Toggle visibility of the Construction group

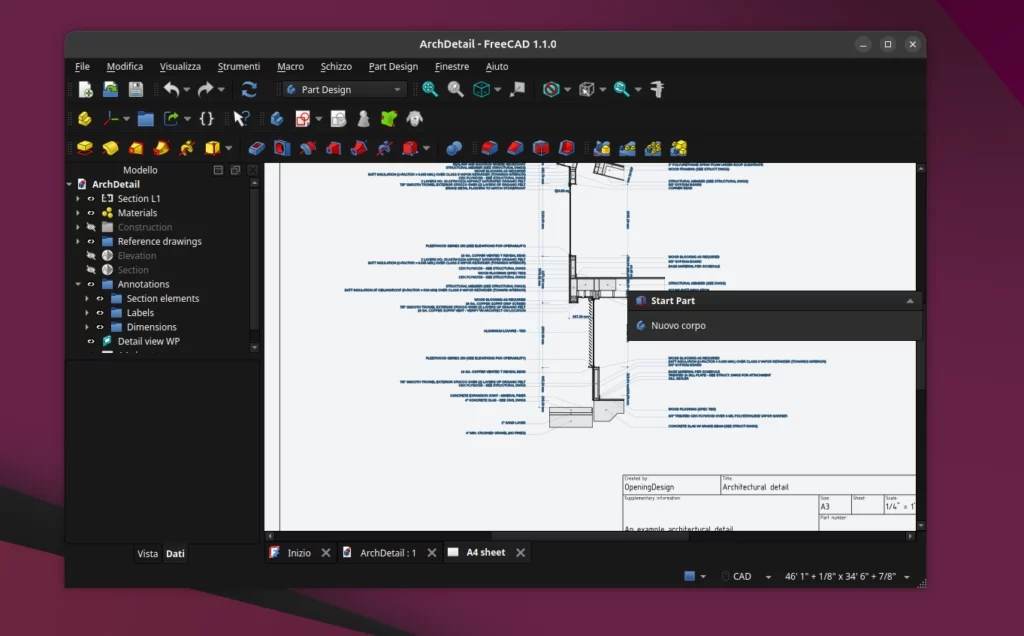[90, 227]
